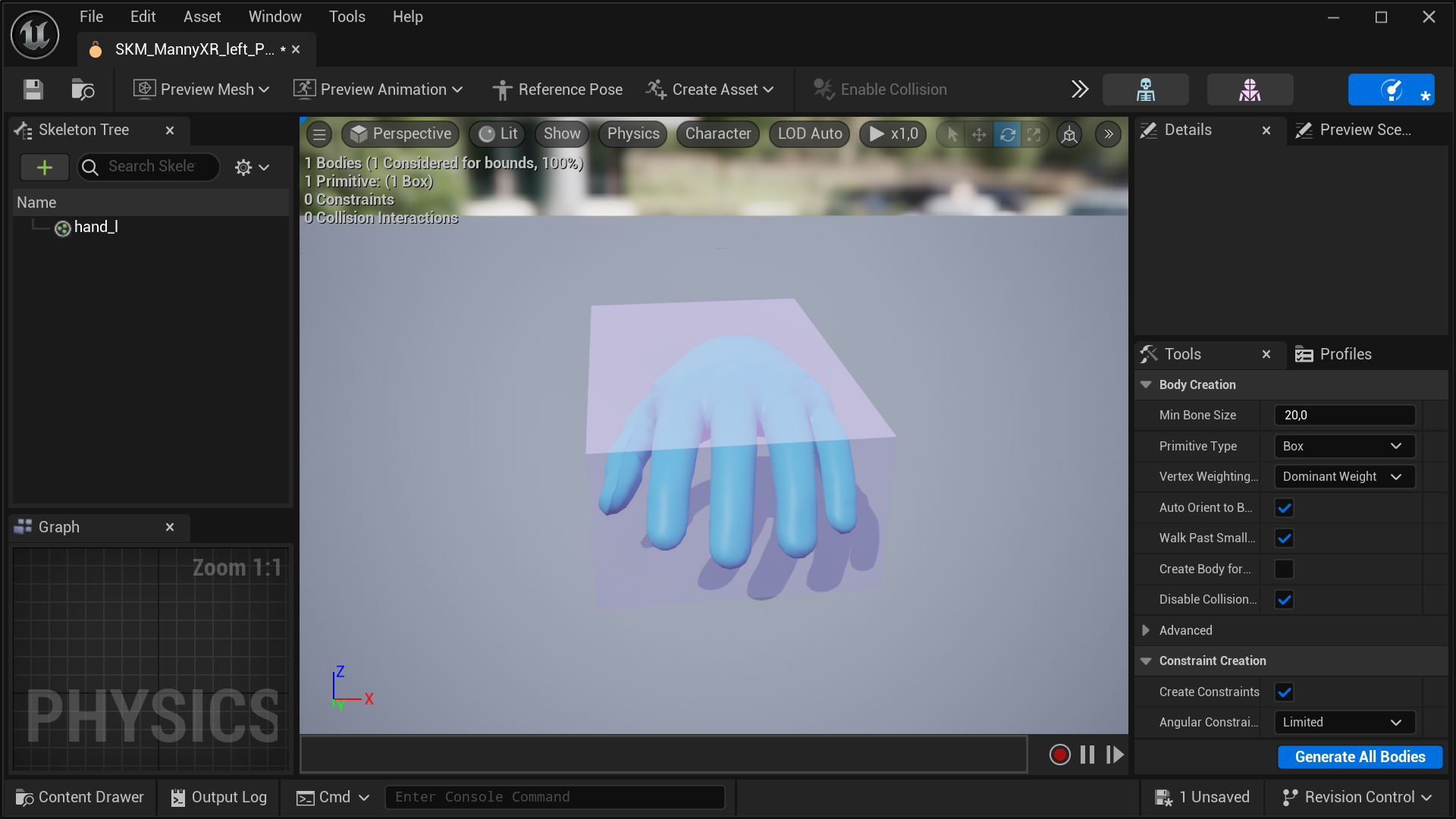Open the Primitive Type dropdown
Image resolution: width=1456 pixels, height=819 pixels.
1345,446
